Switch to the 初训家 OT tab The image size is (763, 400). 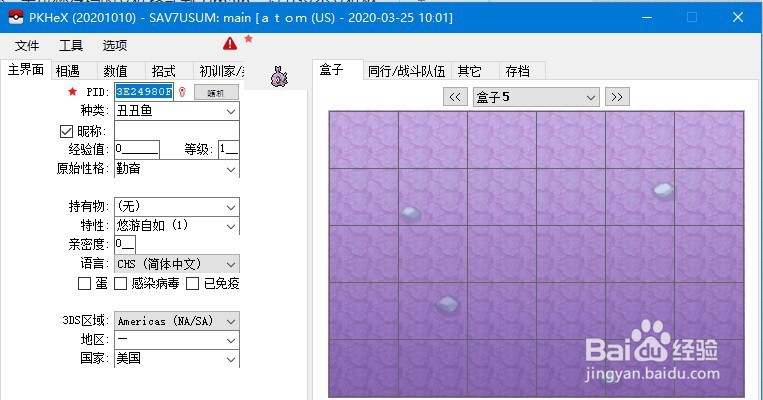tap(219, 71)
